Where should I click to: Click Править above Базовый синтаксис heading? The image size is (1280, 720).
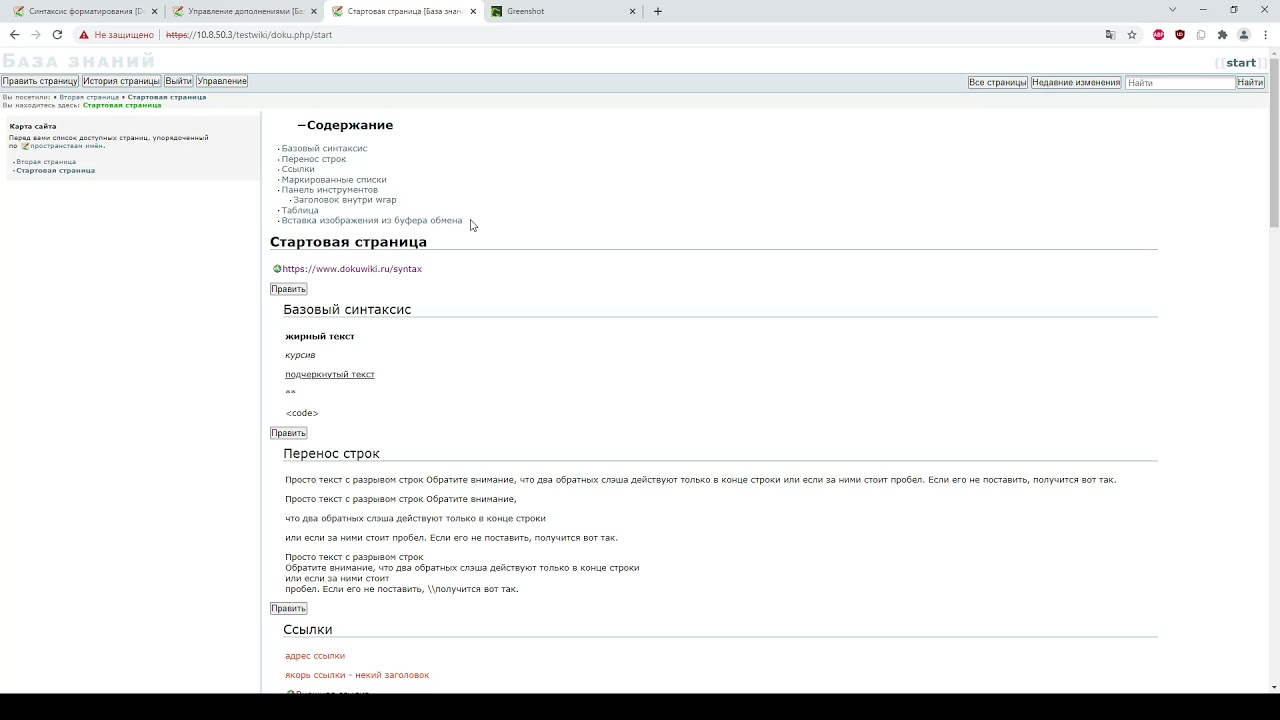(x=288, y=289)
